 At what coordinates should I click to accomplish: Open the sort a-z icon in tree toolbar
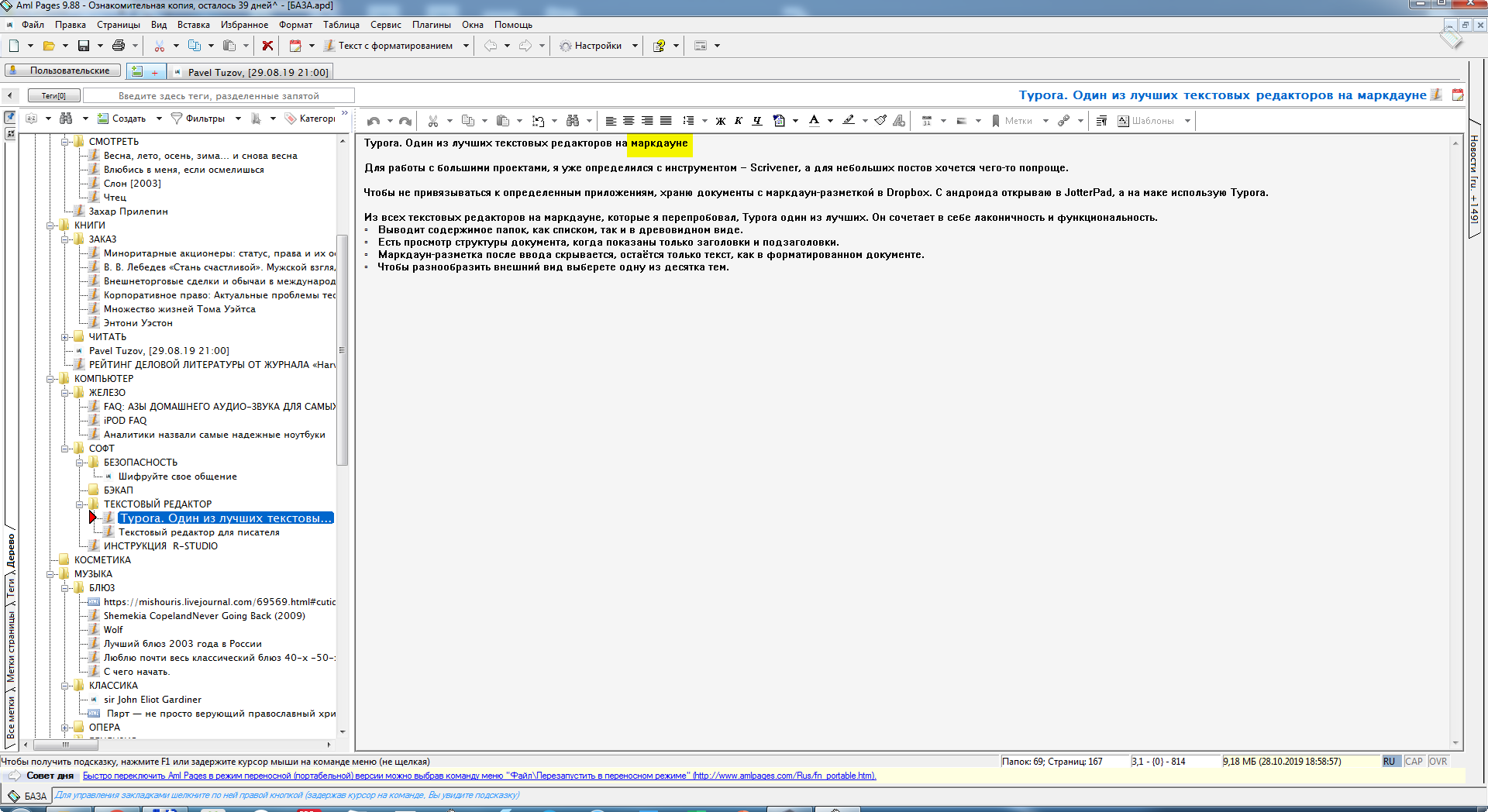point(32,119)
